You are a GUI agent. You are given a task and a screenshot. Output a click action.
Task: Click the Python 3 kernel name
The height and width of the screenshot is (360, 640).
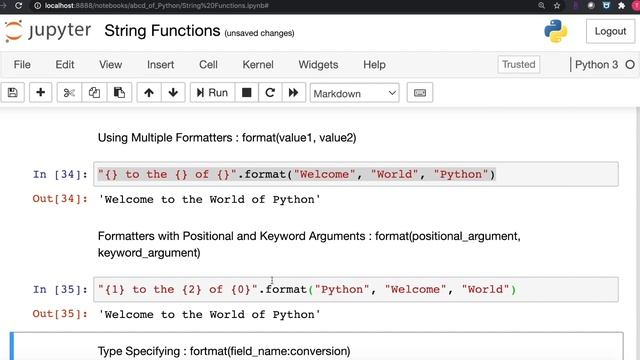(x=596, y=64)
